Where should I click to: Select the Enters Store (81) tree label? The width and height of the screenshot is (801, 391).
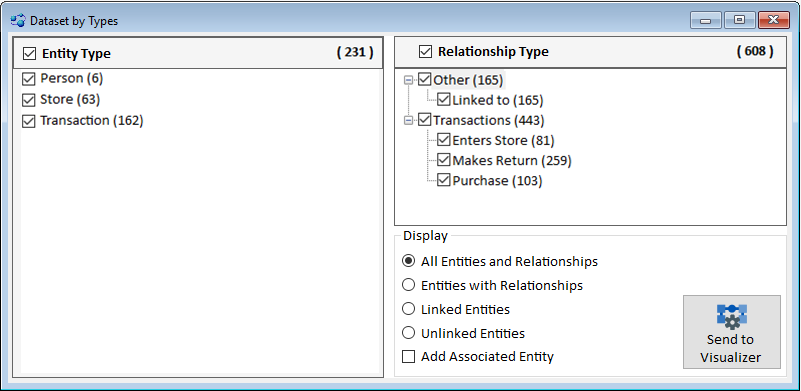pos(503,141)
